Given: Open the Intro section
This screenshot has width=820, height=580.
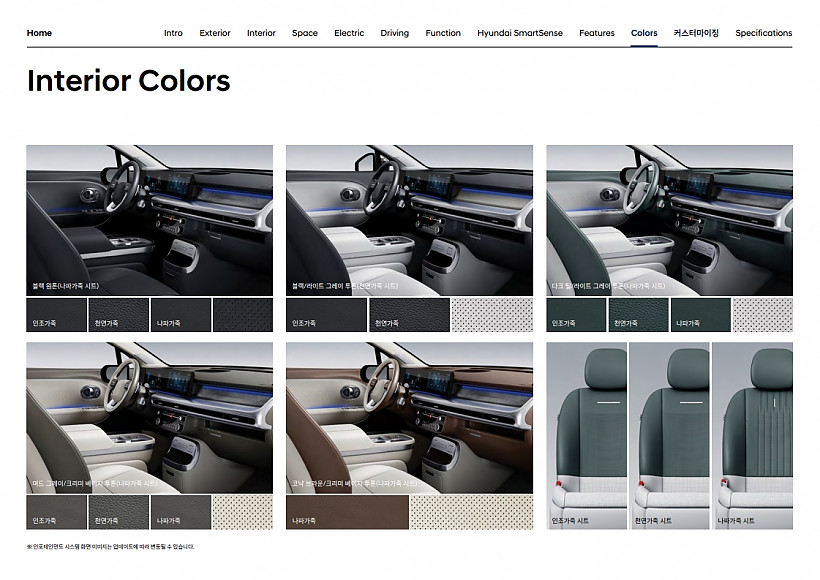Looking at the screenshot, I should 173,33.
